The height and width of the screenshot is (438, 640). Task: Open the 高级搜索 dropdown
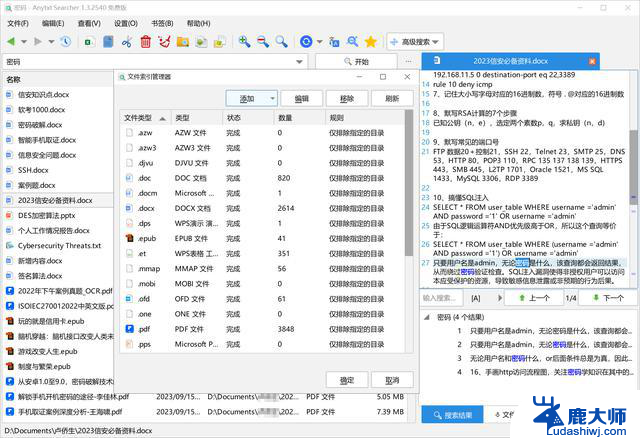[415, 42]
